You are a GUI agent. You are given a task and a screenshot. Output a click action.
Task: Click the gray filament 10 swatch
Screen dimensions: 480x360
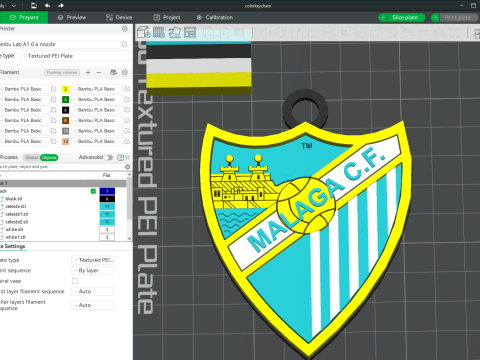click(x=66, y=131)
